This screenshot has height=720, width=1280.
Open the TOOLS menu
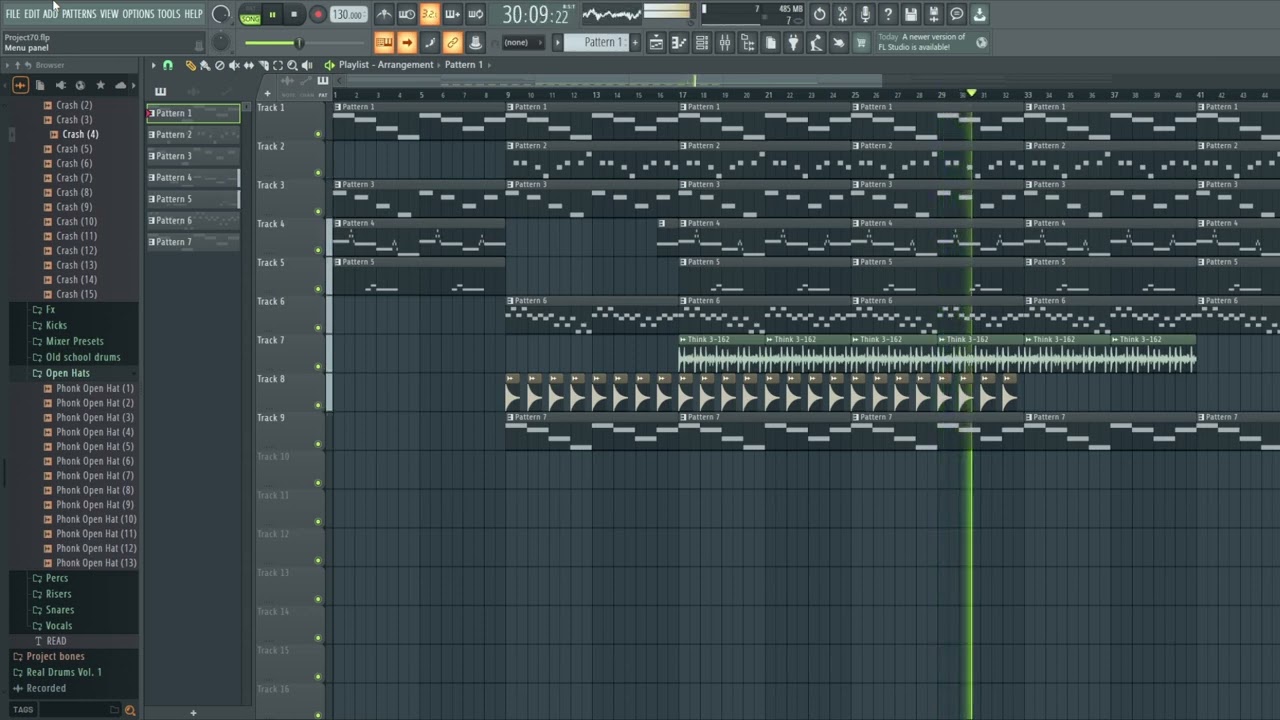coord(169,14)
